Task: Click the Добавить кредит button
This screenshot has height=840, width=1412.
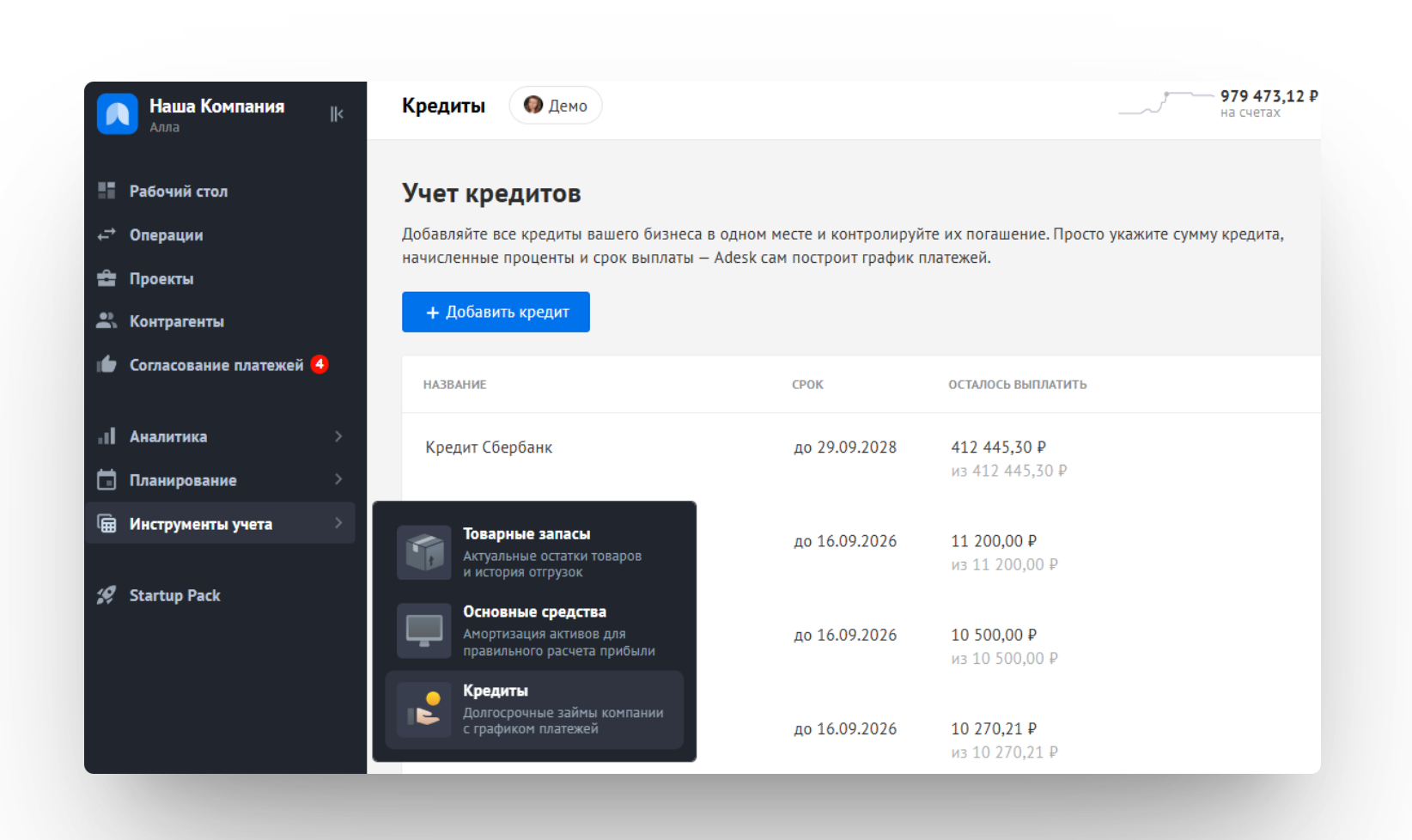Action: click(496, 312)
